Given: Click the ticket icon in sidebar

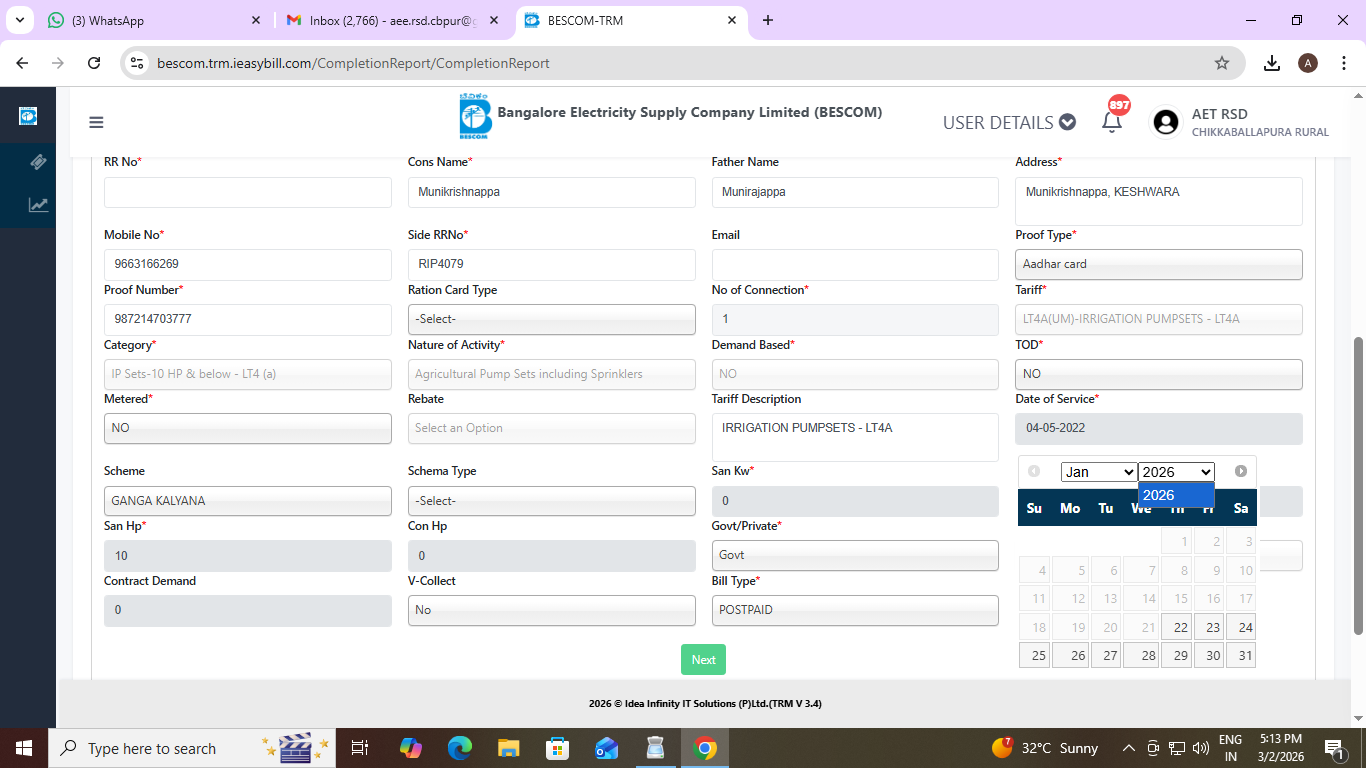Looking at the screenshot, I should point(38,162).
